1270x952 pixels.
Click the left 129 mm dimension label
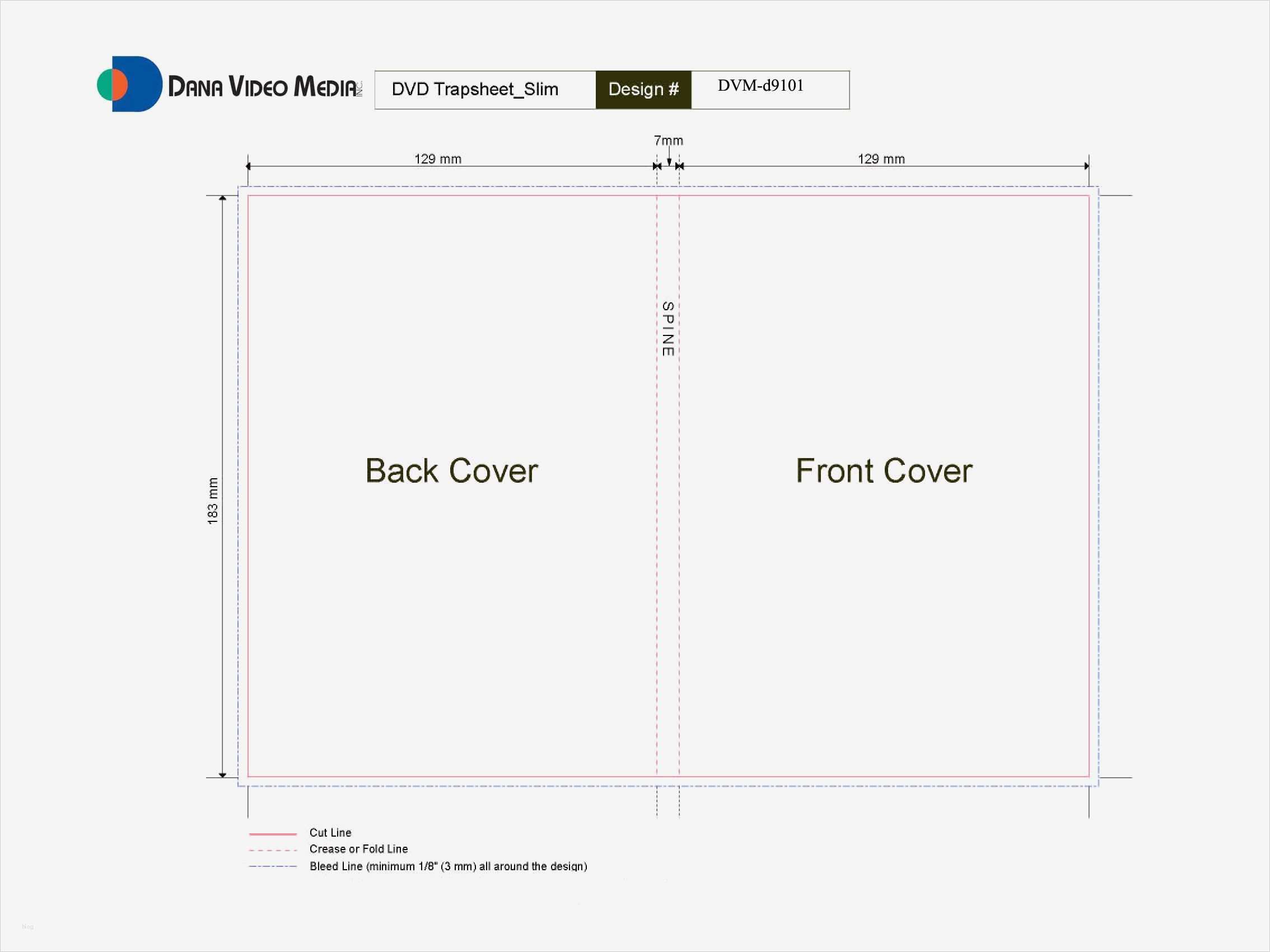[x=437, y=159]
